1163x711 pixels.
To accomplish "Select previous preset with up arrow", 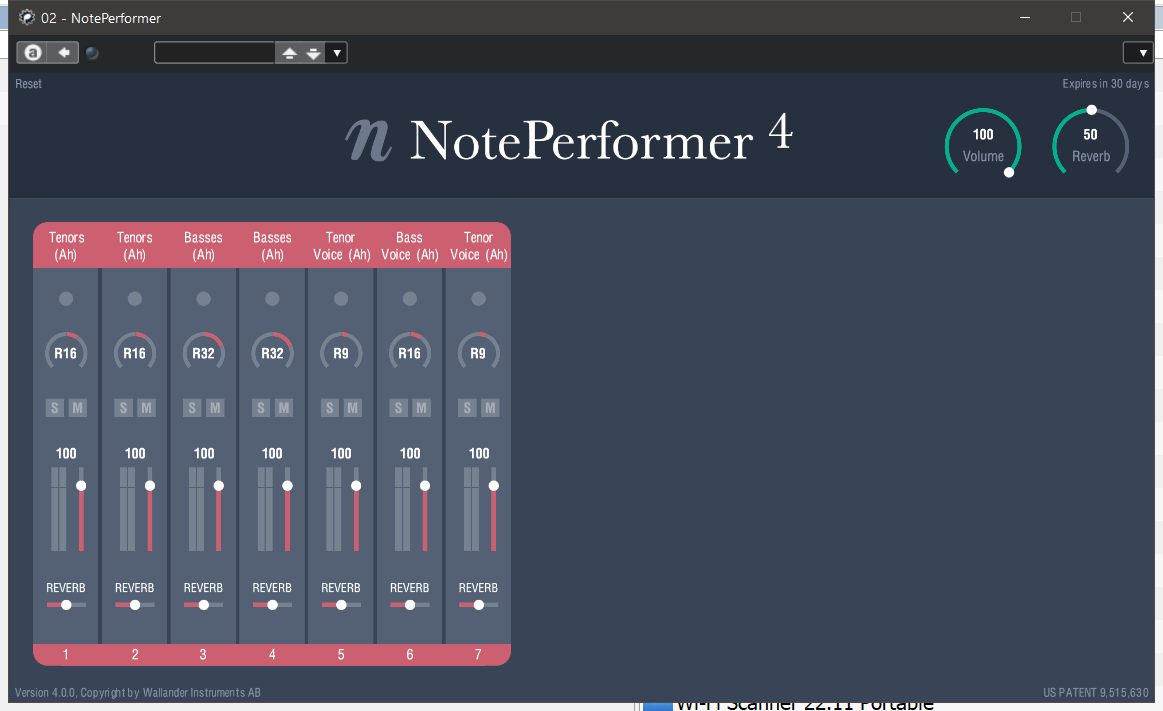I will pyautogui.click(x=289, y=53).
